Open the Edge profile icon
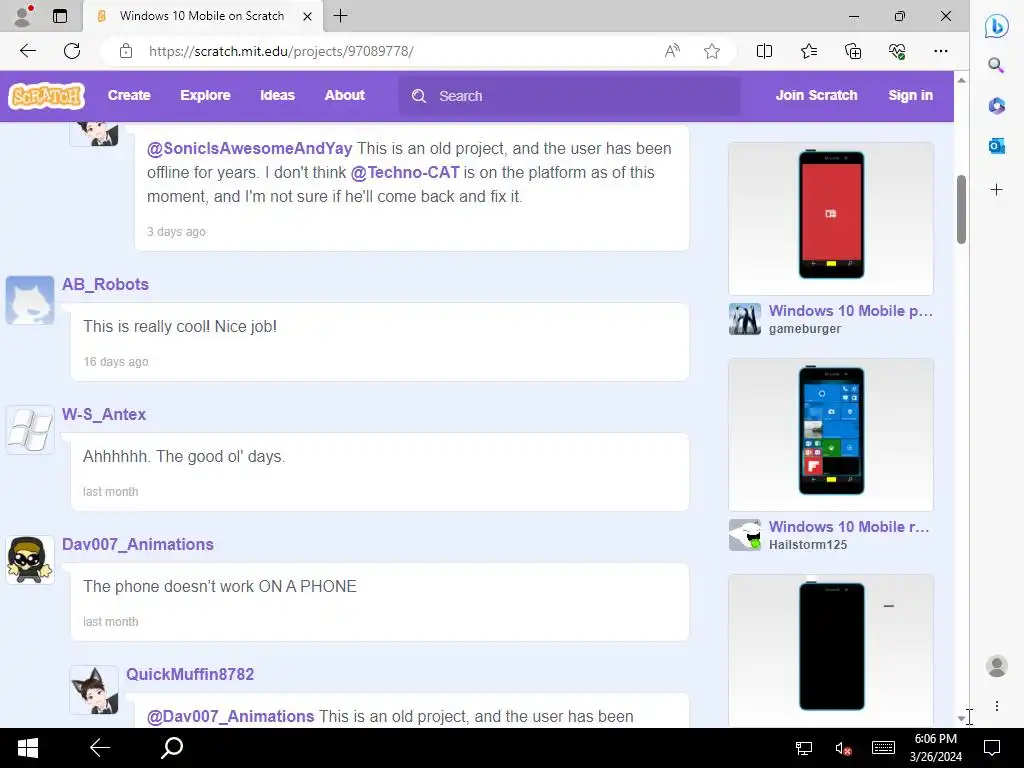The width and height of the screenshot is (1024, 768). [23, 16]
